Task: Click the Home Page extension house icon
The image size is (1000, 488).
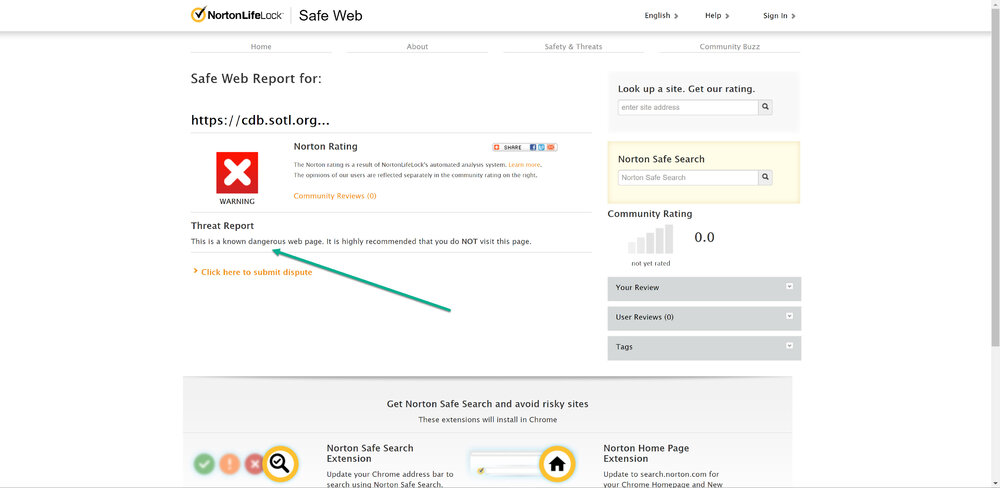Action: click(557, 463)
